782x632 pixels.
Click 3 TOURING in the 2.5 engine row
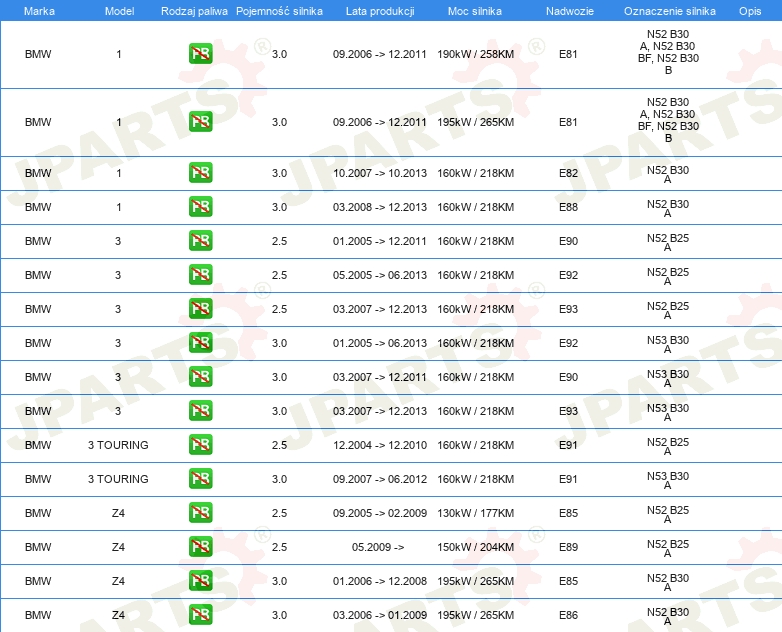tap(118, 445)
